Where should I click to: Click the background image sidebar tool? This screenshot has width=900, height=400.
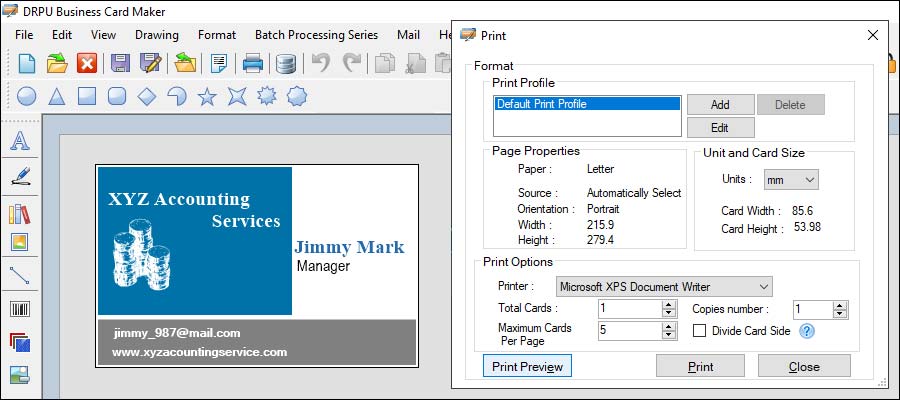tap(20, 375)
